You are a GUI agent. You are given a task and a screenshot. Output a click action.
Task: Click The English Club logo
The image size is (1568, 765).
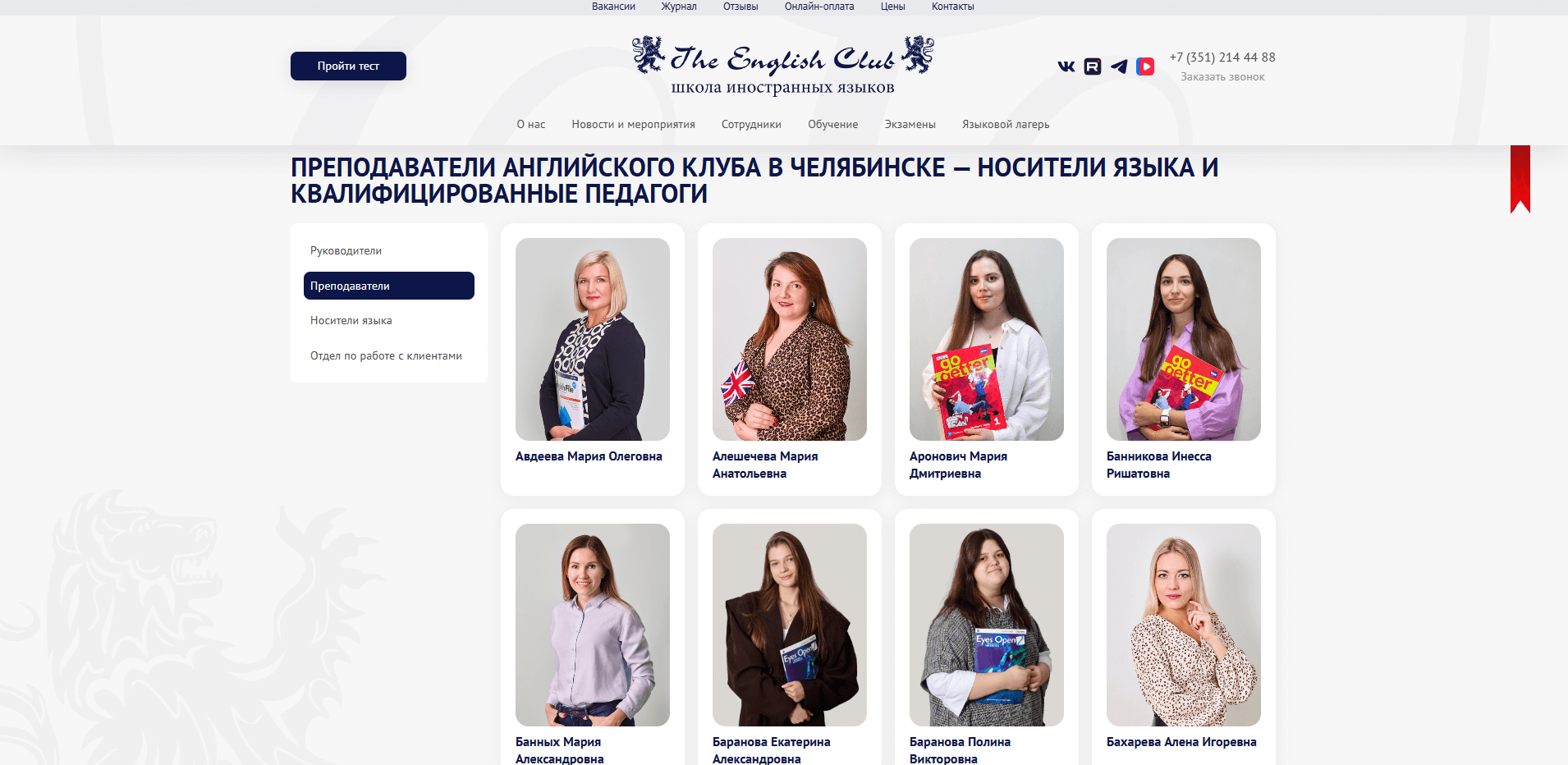pyautogui.click(x=783, y=66)
